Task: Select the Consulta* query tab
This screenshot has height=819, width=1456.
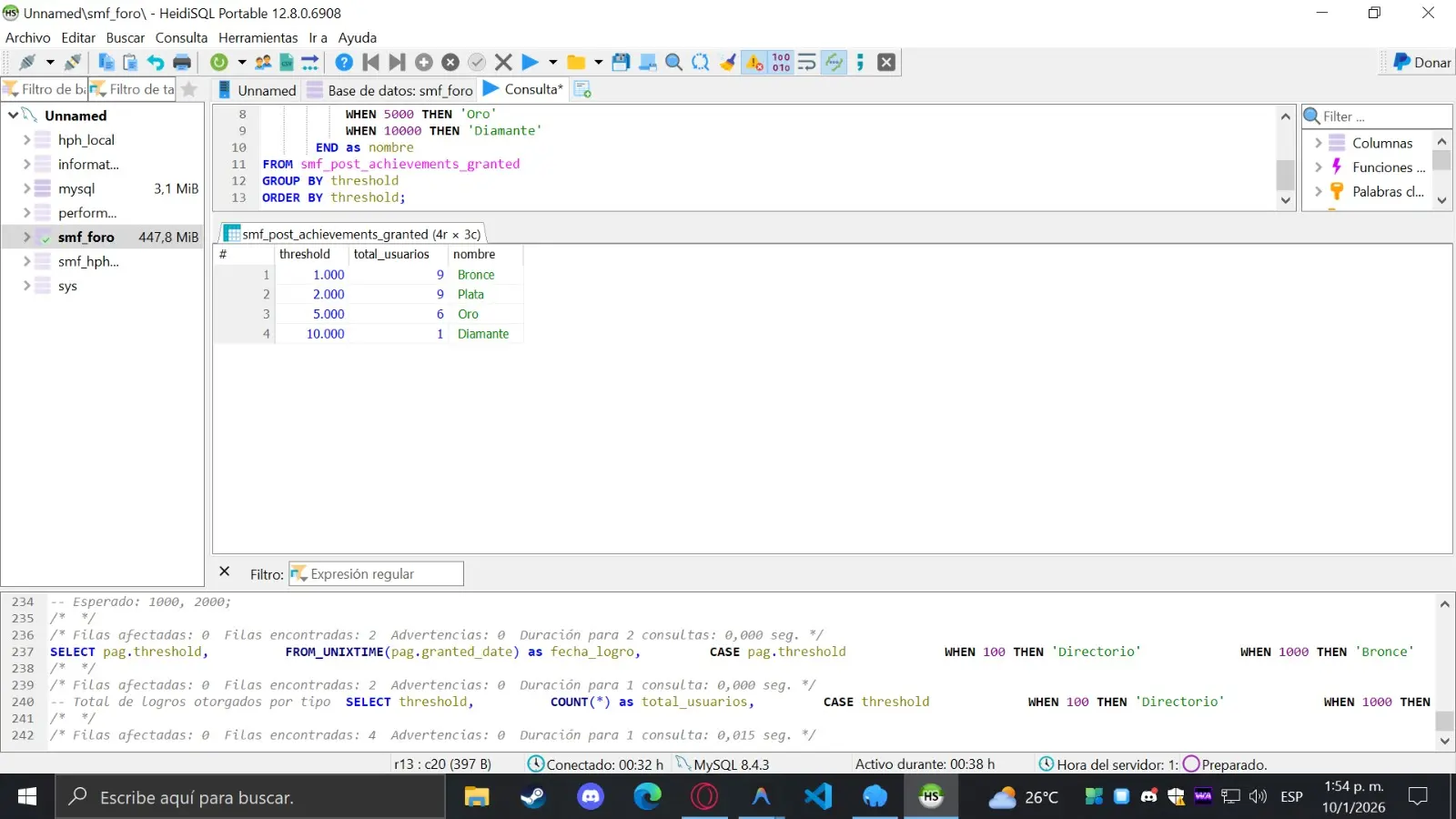Action: (523, 89)
